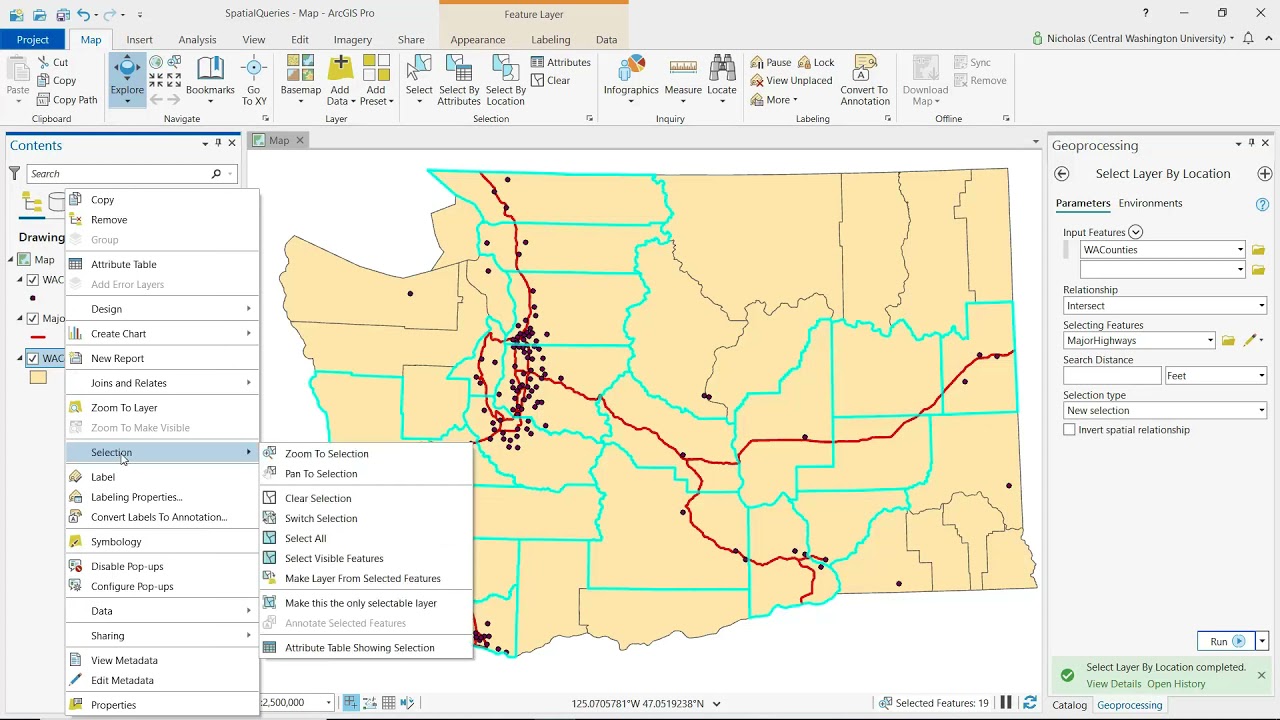
Task: Choose Zoom To Selection from submenu
Action: (365, 454)
